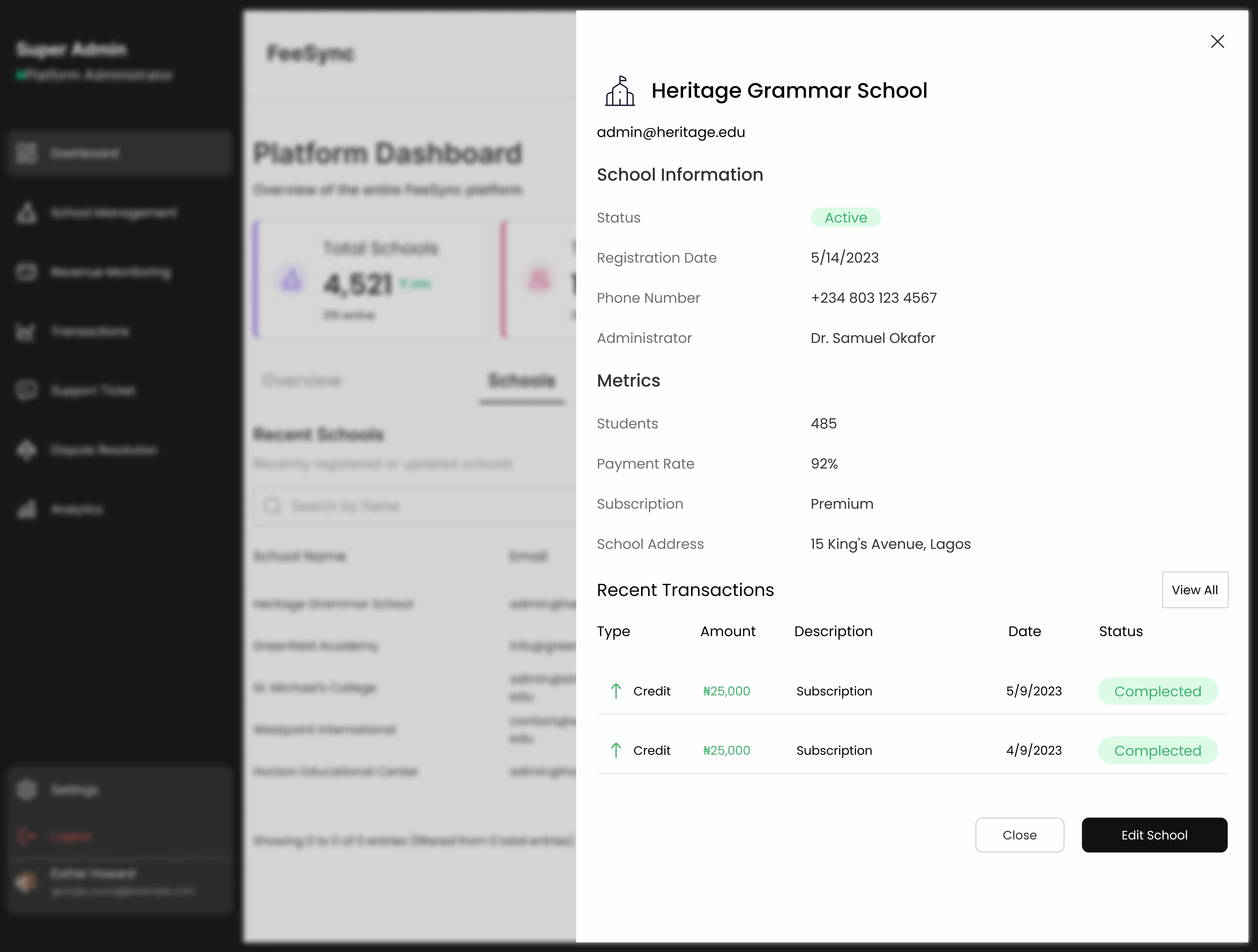Viewport: 1258px width, 952px height.
Task: Click the ₦25,000 amount in the 4/9/2023 row
Action: click(x=726, y=750)
